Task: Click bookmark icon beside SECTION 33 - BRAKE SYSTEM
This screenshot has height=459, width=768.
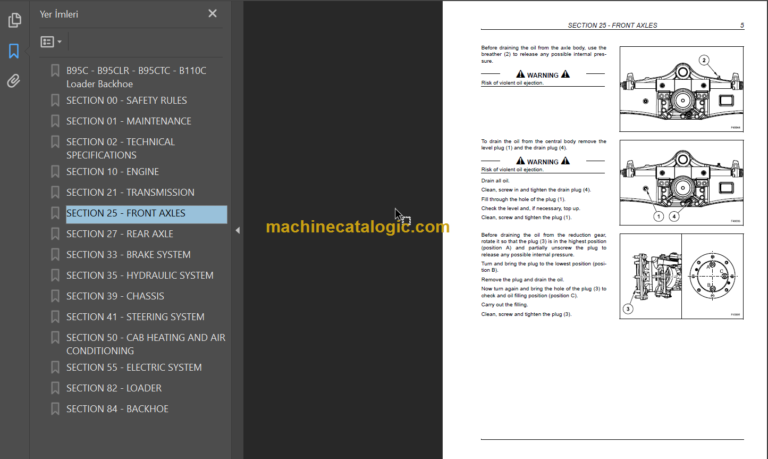Action: [55, 255]
